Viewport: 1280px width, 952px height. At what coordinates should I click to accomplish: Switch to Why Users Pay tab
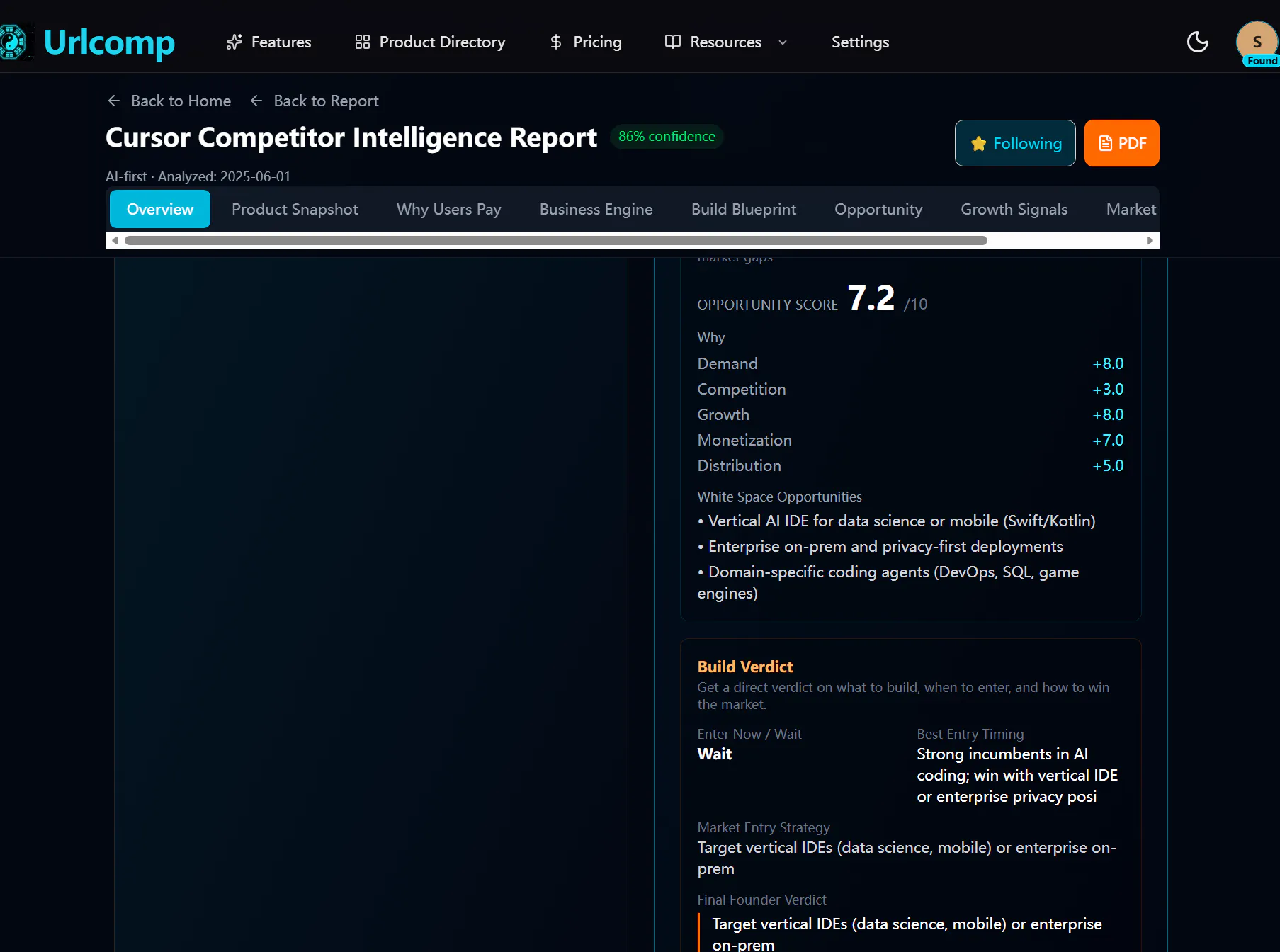tap(449, 209)
